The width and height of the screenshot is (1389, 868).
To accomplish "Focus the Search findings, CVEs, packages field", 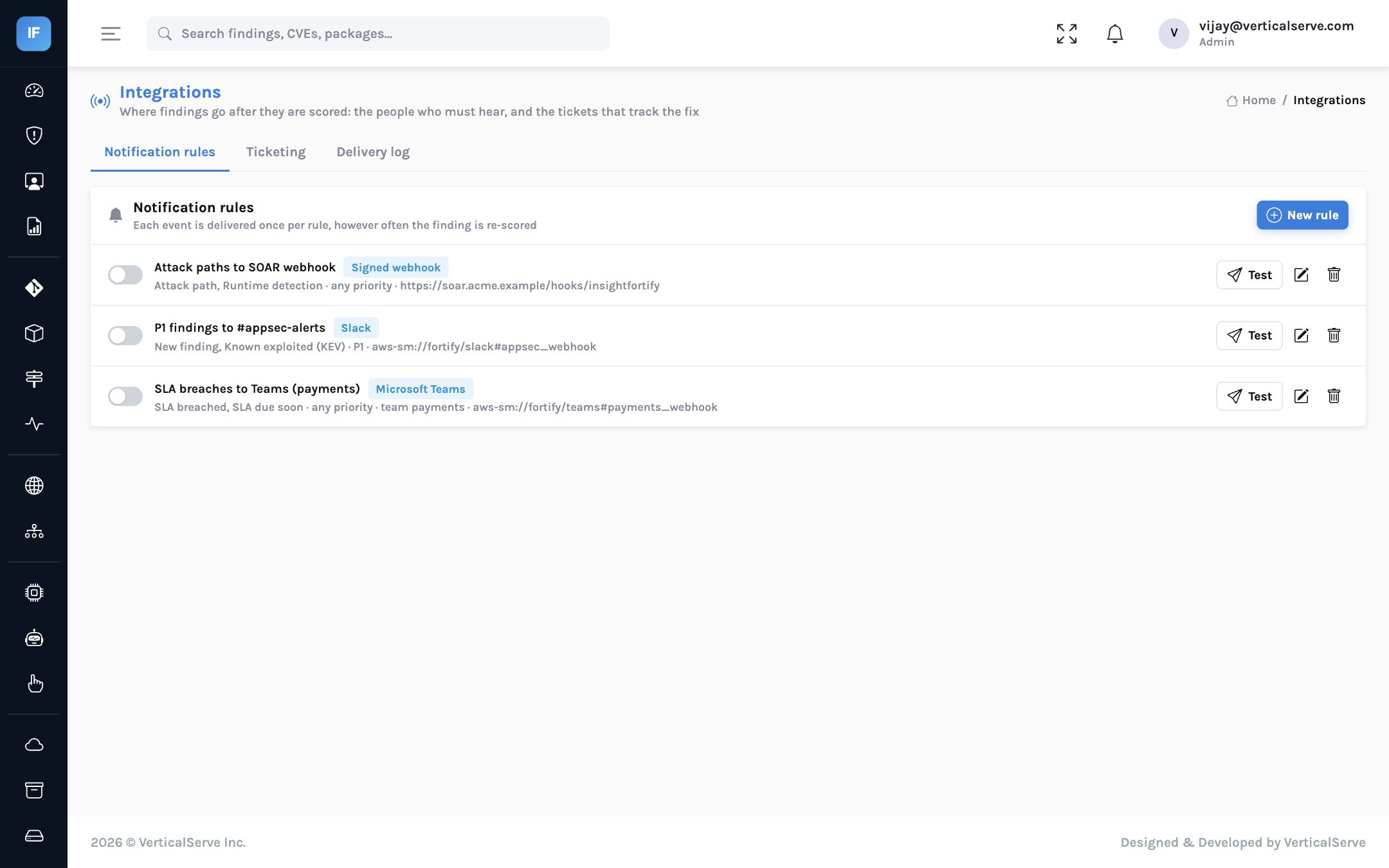I will [378, 33].
